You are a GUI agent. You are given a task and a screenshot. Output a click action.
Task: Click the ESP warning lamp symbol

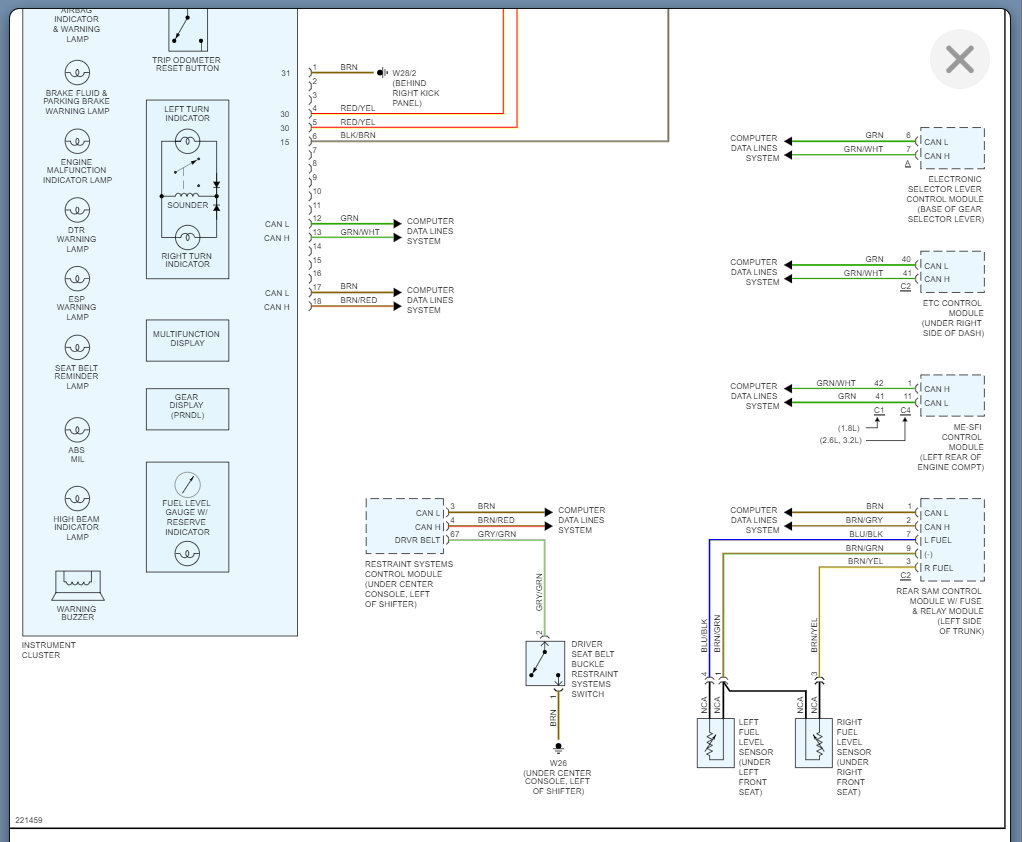click(x=77, y=279)
